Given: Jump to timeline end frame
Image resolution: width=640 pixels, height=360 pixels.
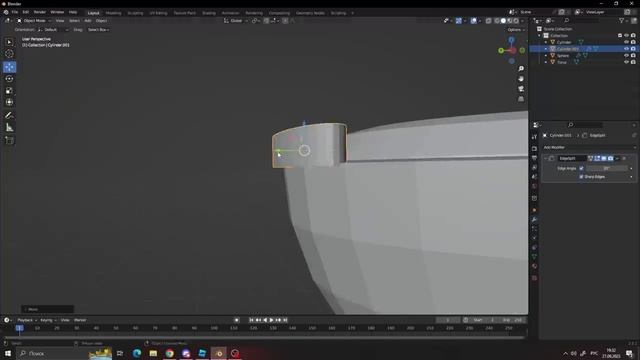Looking at the screenshot, I should 285,320.
